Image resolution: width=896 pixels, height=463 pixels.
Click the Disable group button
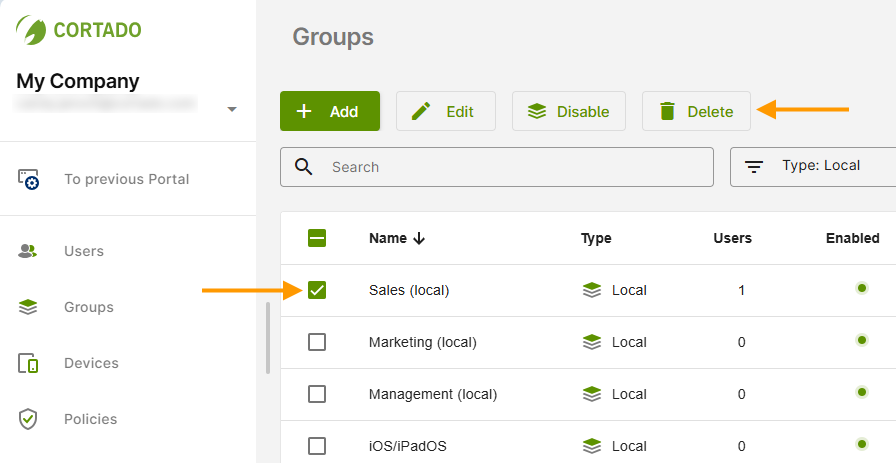coord(569,111)
